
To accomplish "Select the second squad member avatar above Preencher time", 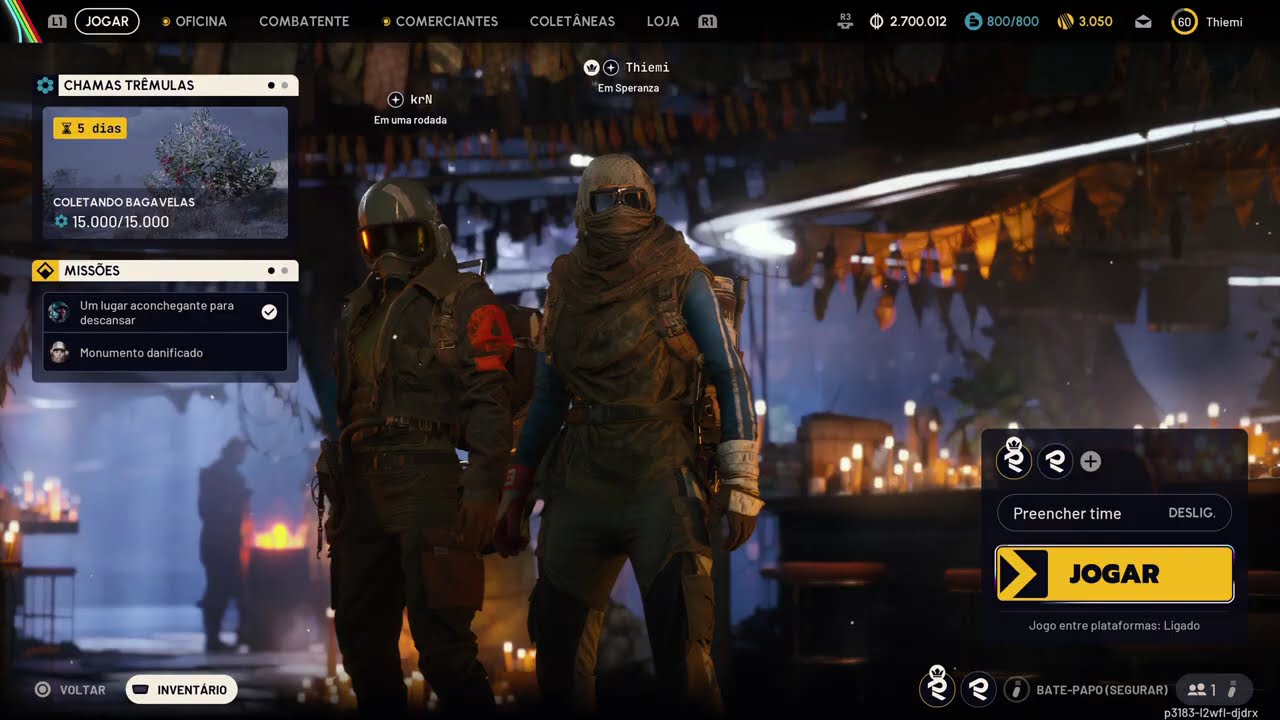I will pyautogui.click(x=1055, y=461).
